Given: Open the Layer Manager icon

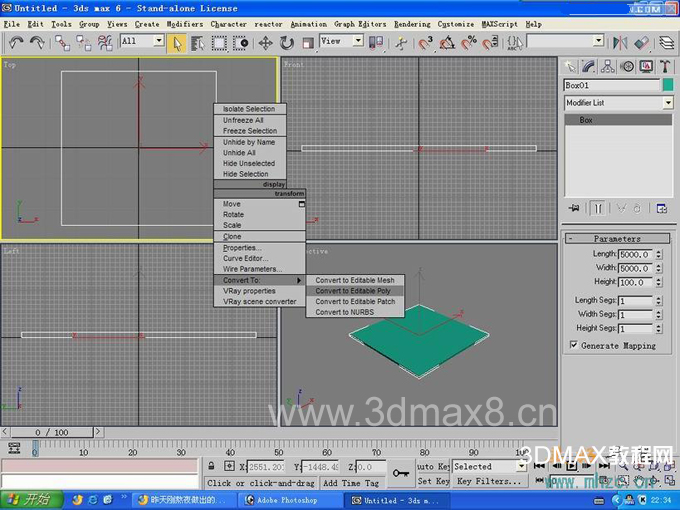Looking at the screenshot, I should click(667, 43).
